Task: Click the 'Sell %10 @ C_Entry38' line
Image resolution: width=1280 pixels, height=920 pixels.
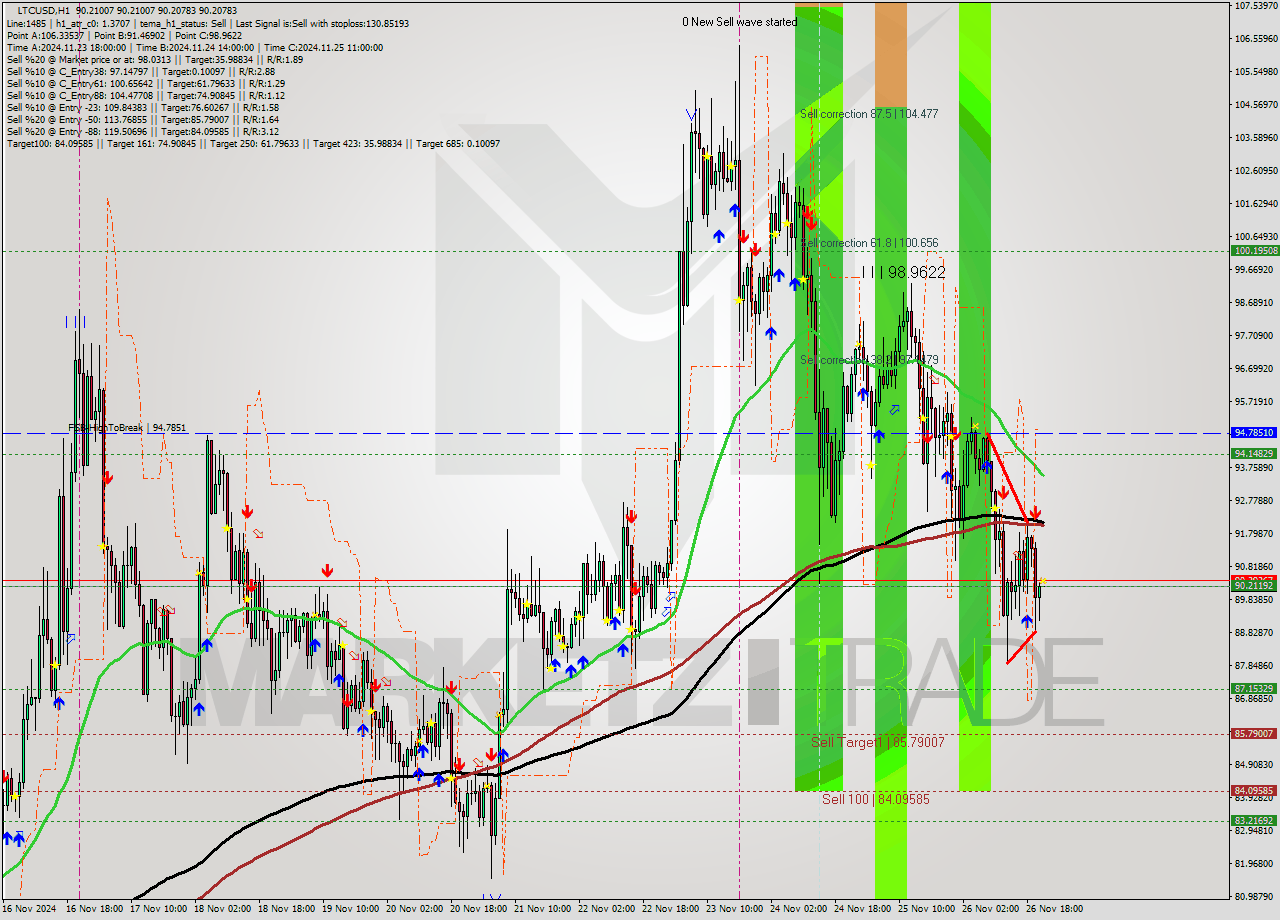Action: click(x=140, y=71)
